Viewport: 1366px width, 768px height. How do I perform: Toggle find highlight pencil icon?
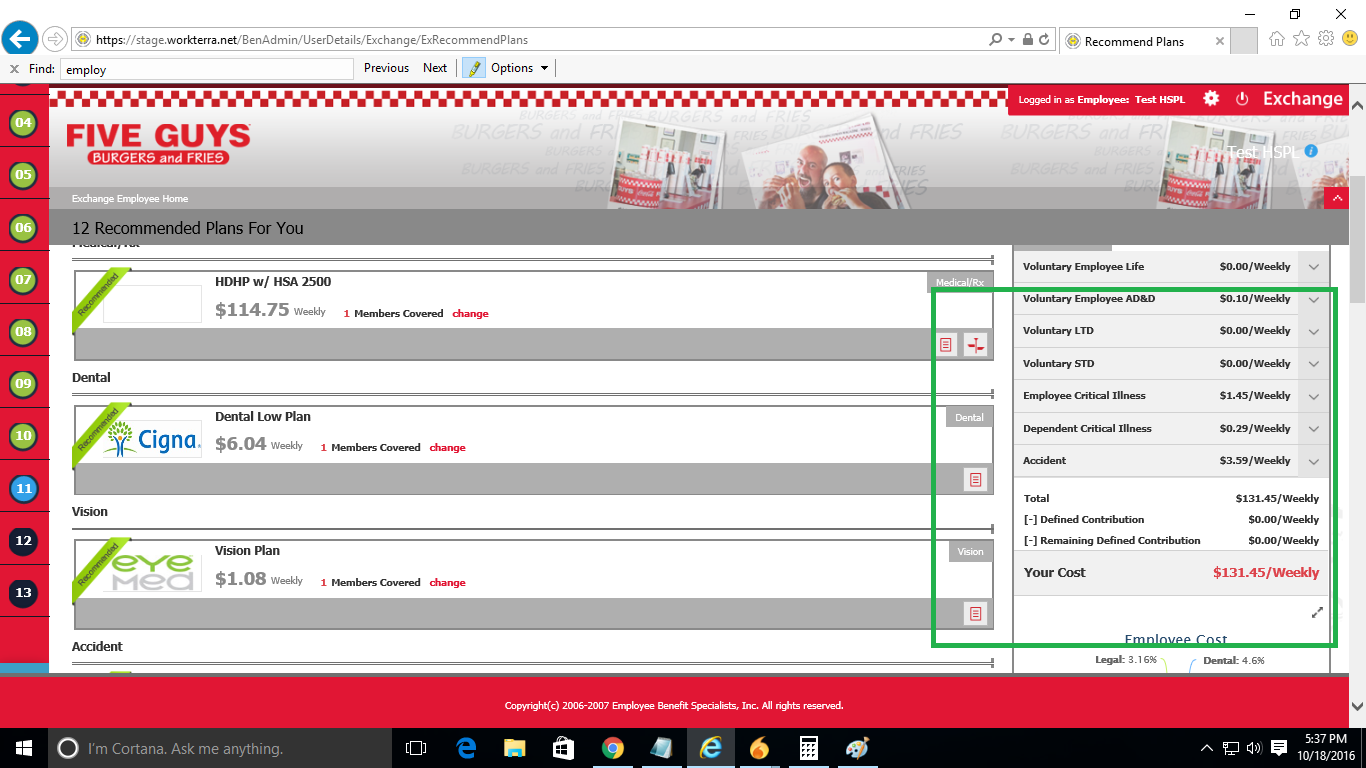tap(473, 68)
